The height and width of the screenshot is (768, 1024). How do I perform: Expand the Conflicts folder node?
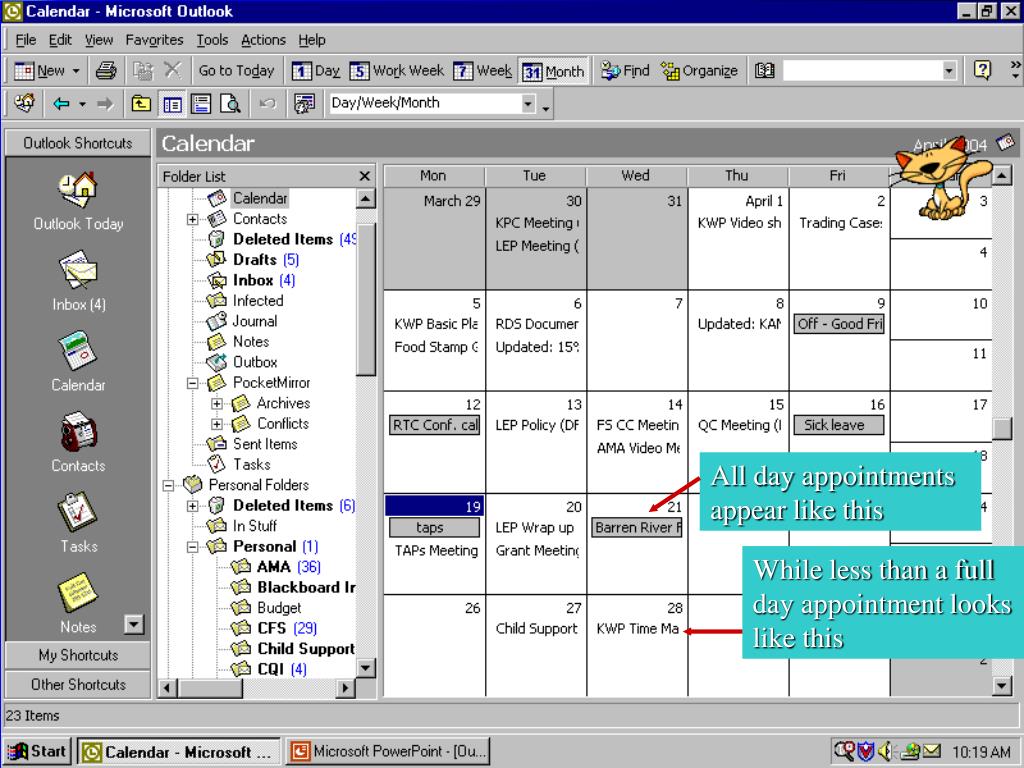point(216,424)
